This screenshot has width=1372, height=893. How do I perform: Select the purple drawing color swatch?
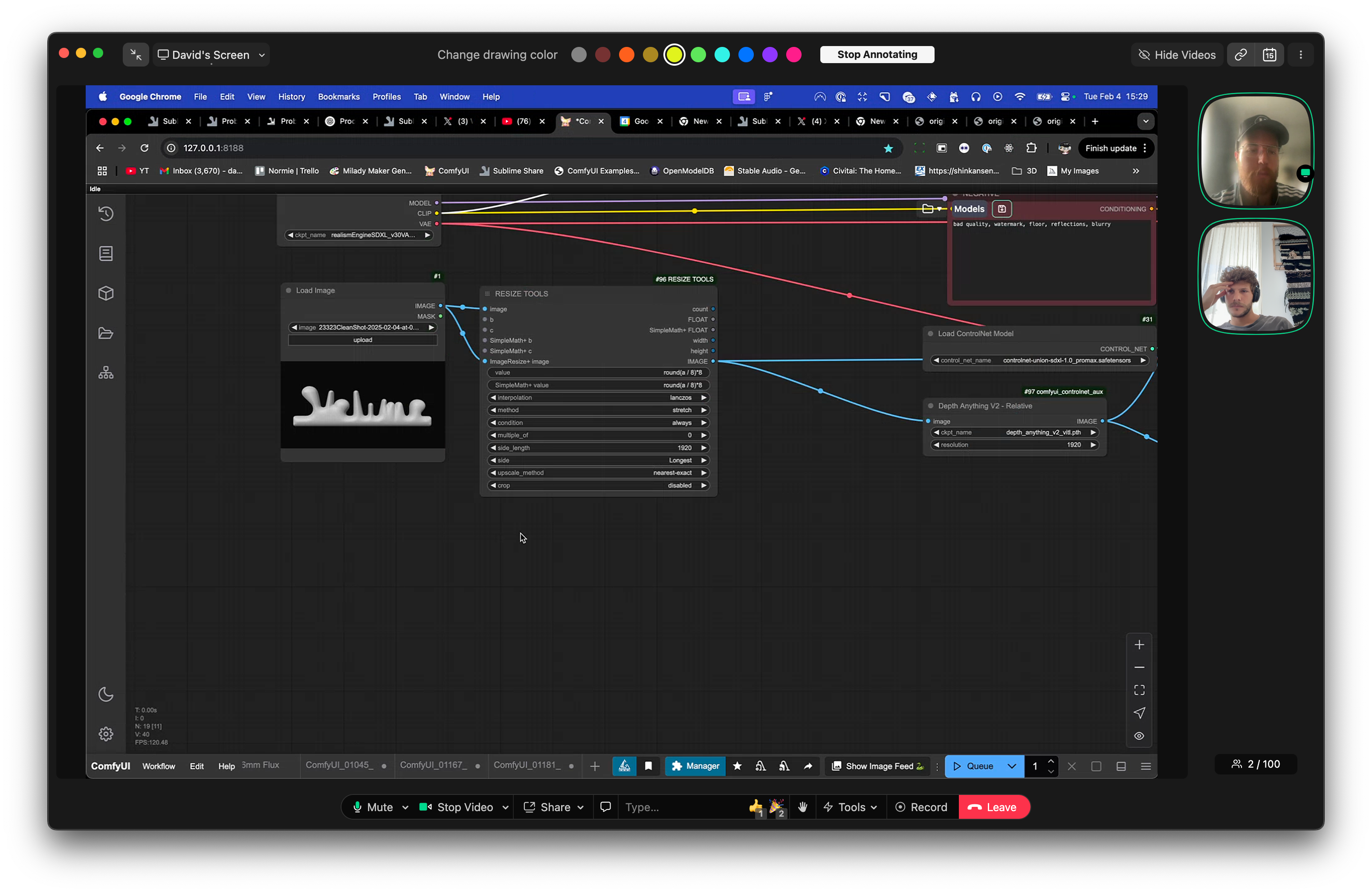tap(770, 54)
